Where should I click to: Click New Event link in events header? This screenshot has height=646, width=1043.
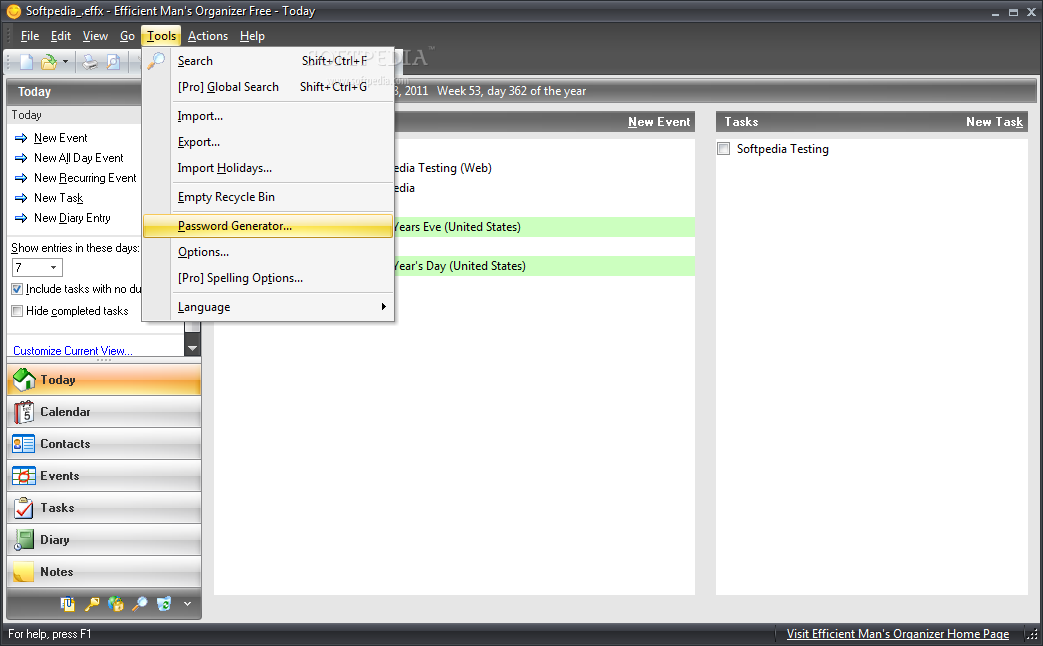tap(659, 122)
